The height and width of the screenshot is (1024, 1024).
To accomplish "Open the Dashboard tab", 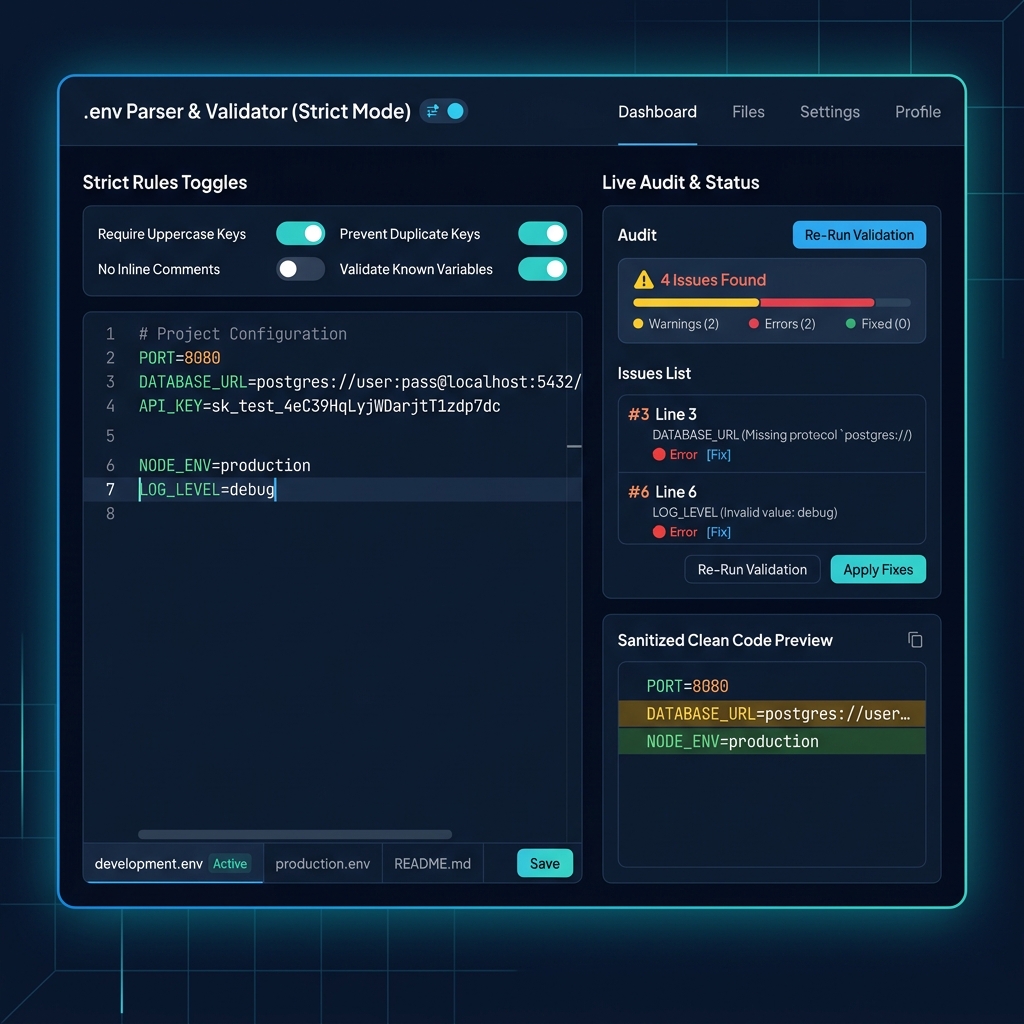I will coord(657,112).
